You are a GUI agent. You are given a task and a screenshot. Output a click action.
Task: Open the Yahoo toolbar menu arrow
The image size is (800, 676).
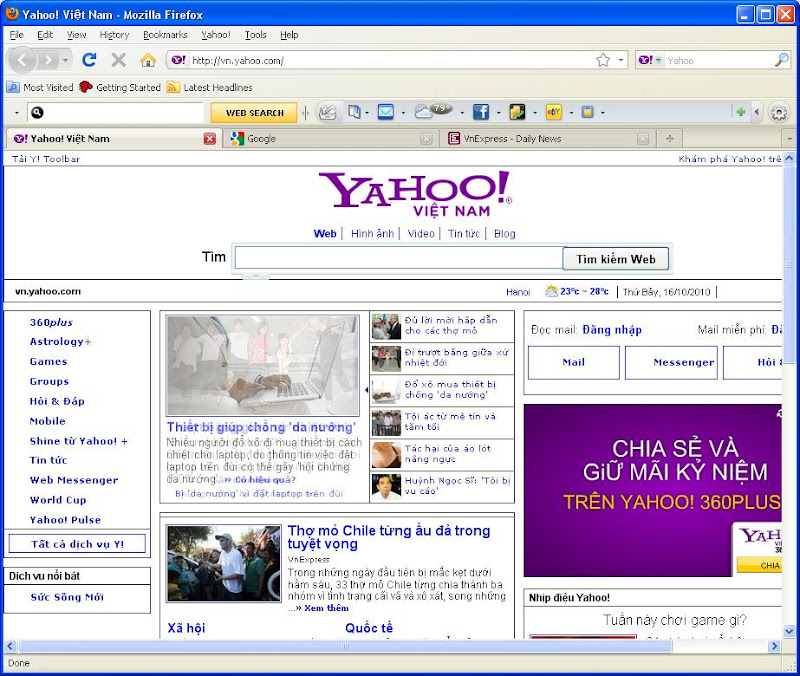(16, 112)
